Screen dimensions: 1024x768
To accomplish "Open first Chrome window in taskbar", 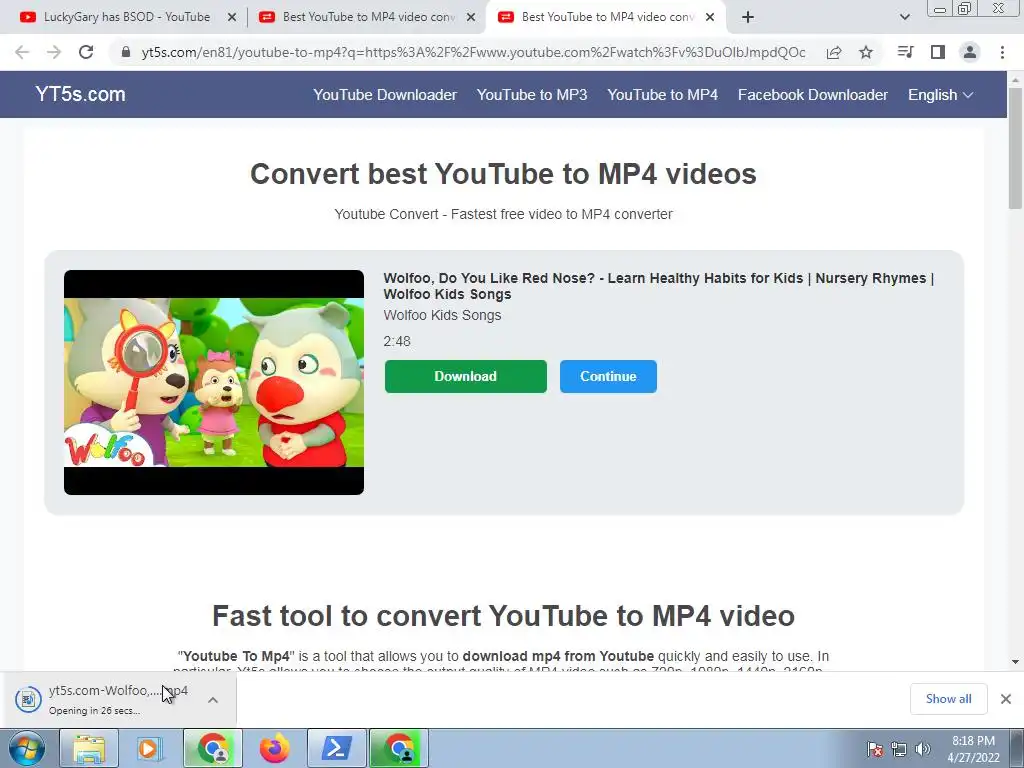I will click(x=213, y=748).
